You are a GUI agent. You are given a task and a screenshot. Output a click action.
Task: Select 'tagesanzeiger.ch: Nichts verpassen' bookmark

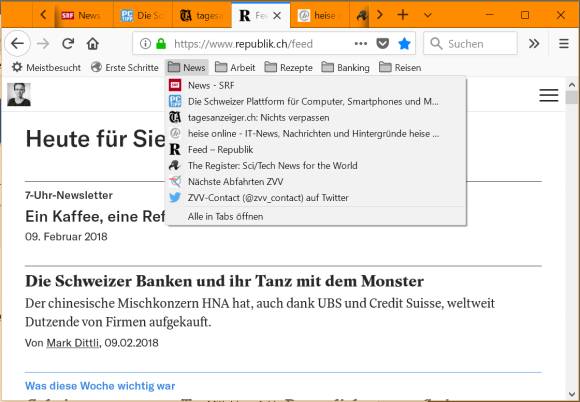316,118
